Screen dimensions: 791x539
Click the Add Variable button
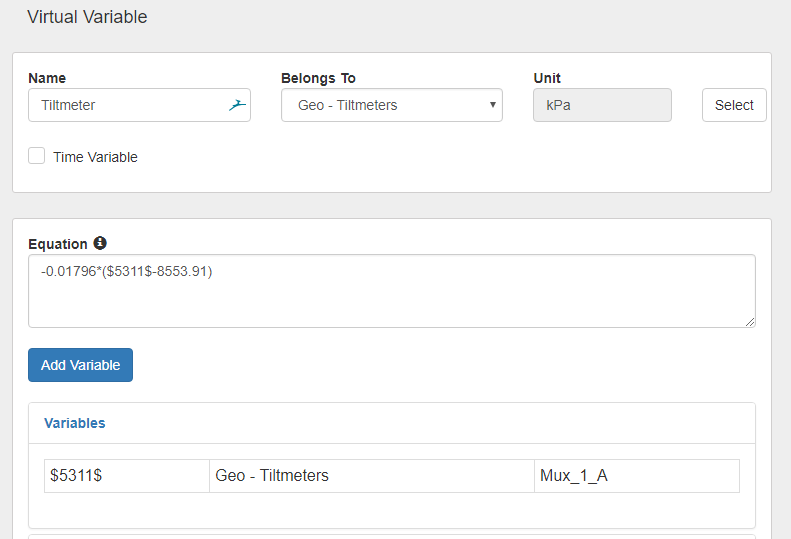[x=80, y=365]
